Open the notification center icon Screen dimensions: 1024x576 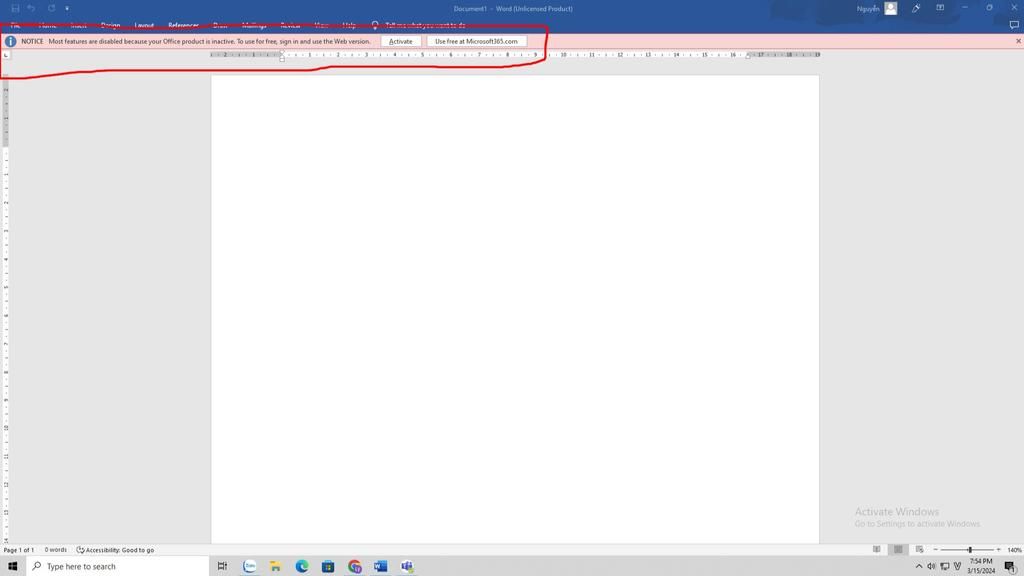point(1010,566)
